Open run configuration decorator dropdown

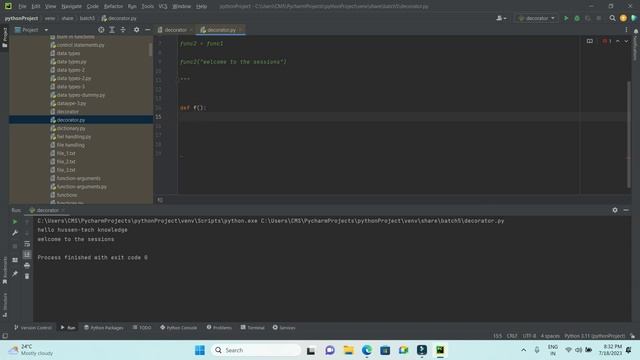[536, 18]
